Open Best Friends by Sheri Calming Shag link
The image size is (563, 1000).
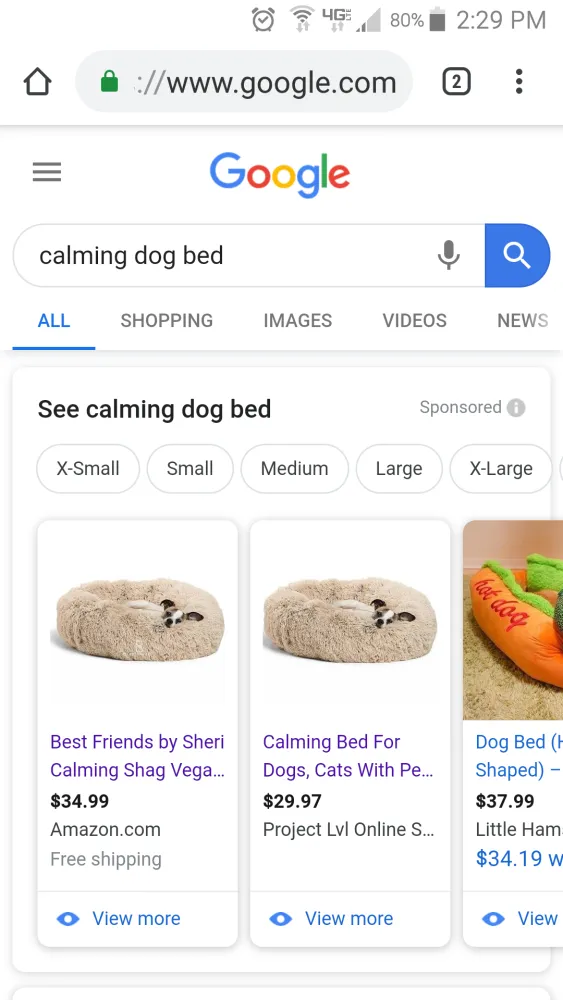(137, 756)
